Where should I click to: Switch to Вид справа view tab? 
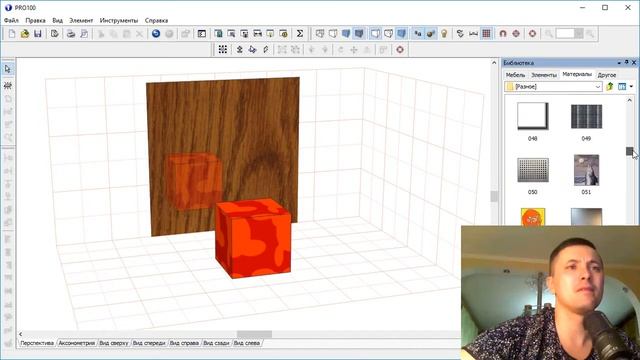[184, 343]
